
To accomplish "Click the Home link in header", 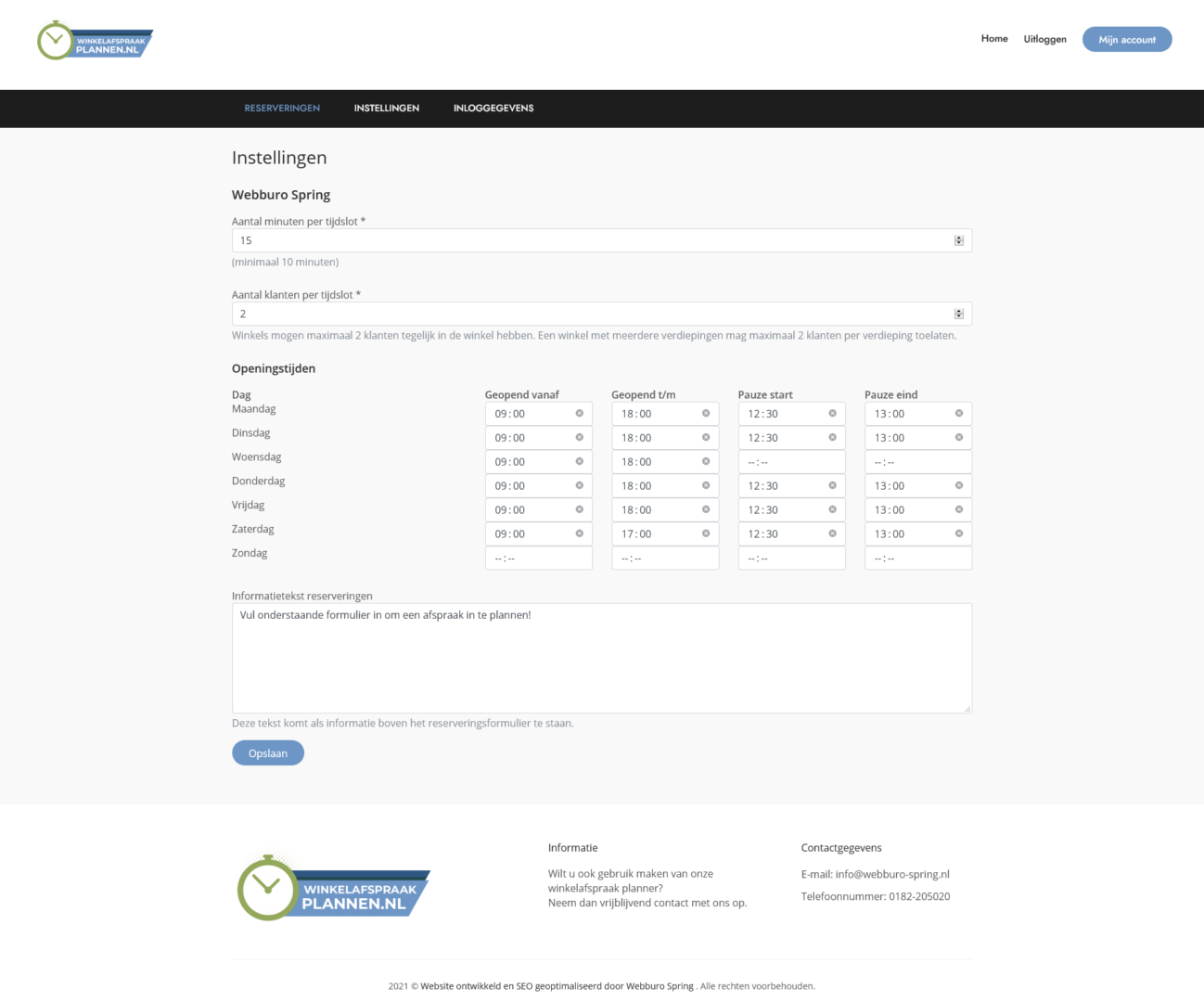I will (994, 39).
